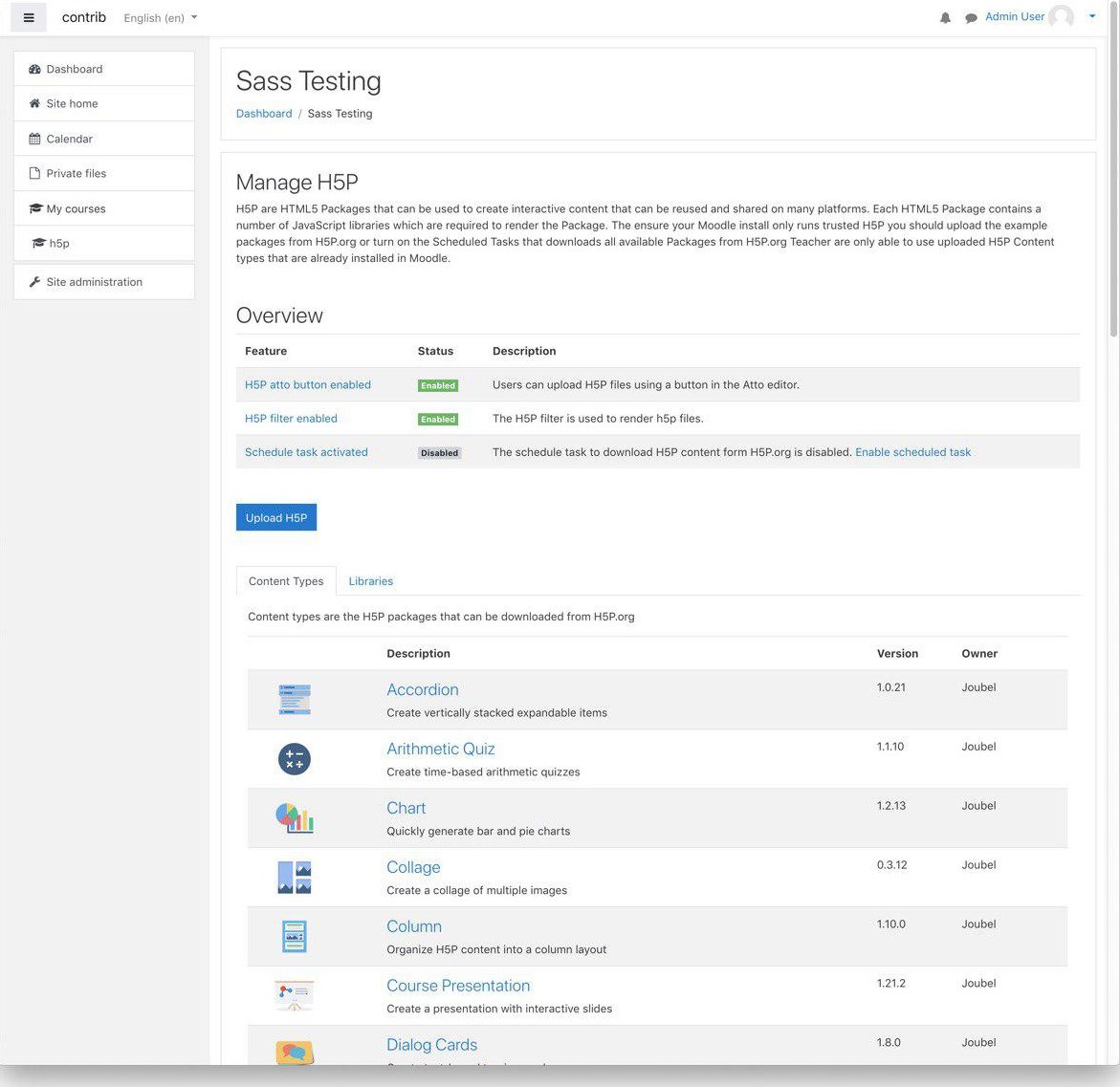Image resolution: width=1120 pixels, height=1087 pixels.
Task: Switch to the Libraries tab
Action: (371, 581)
